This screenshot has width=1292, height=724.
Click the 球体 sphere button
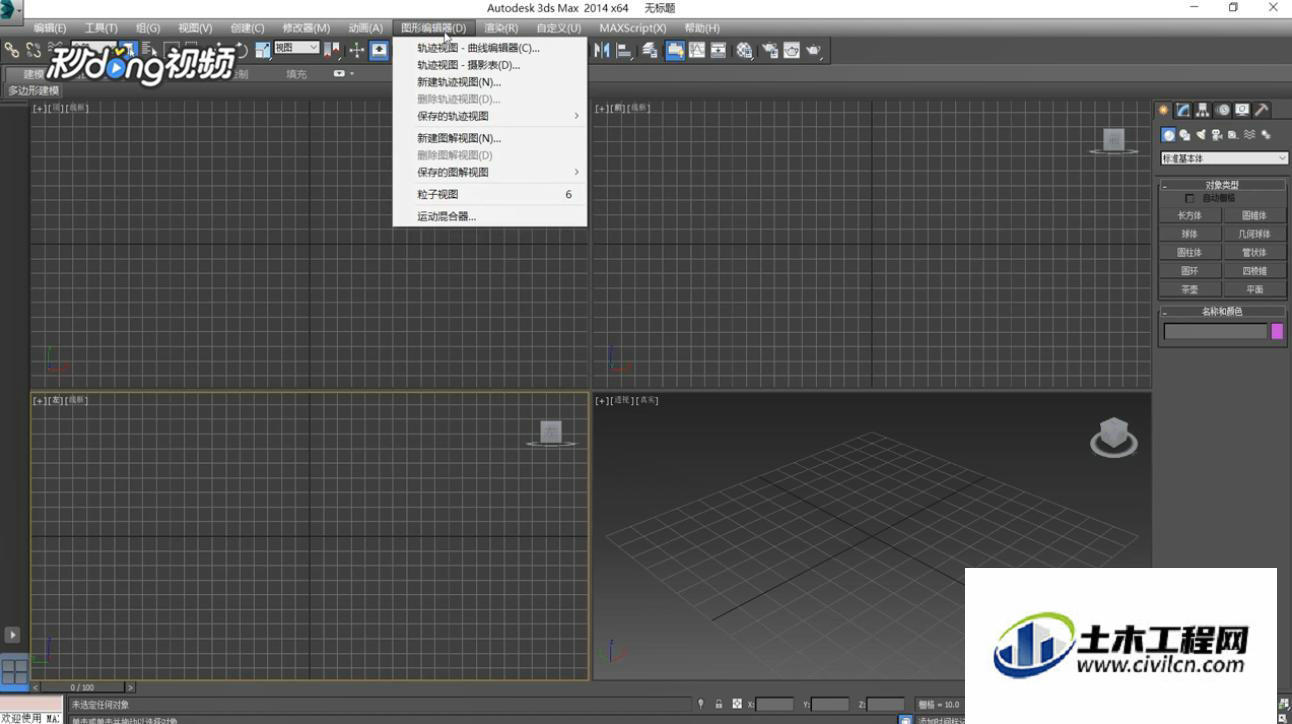(1190, 234)
